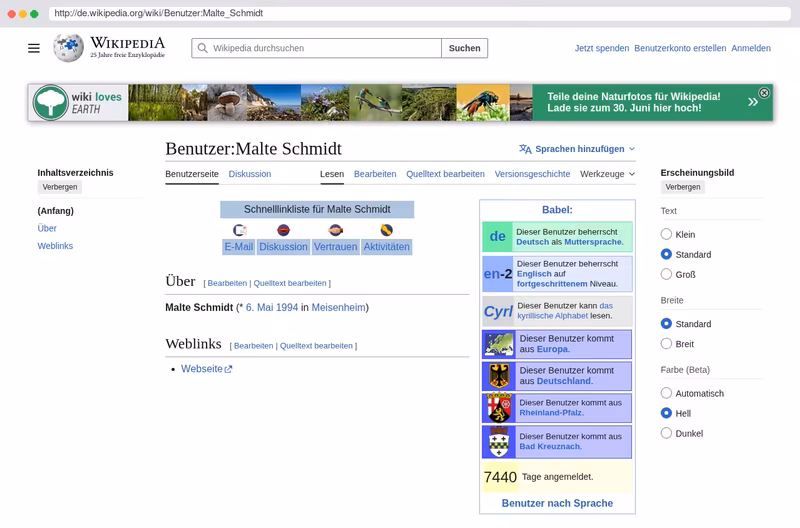This screenshot has width=800, height=528.
Task: Select the Dunkel color mode
Action: (x=666, y=433)
